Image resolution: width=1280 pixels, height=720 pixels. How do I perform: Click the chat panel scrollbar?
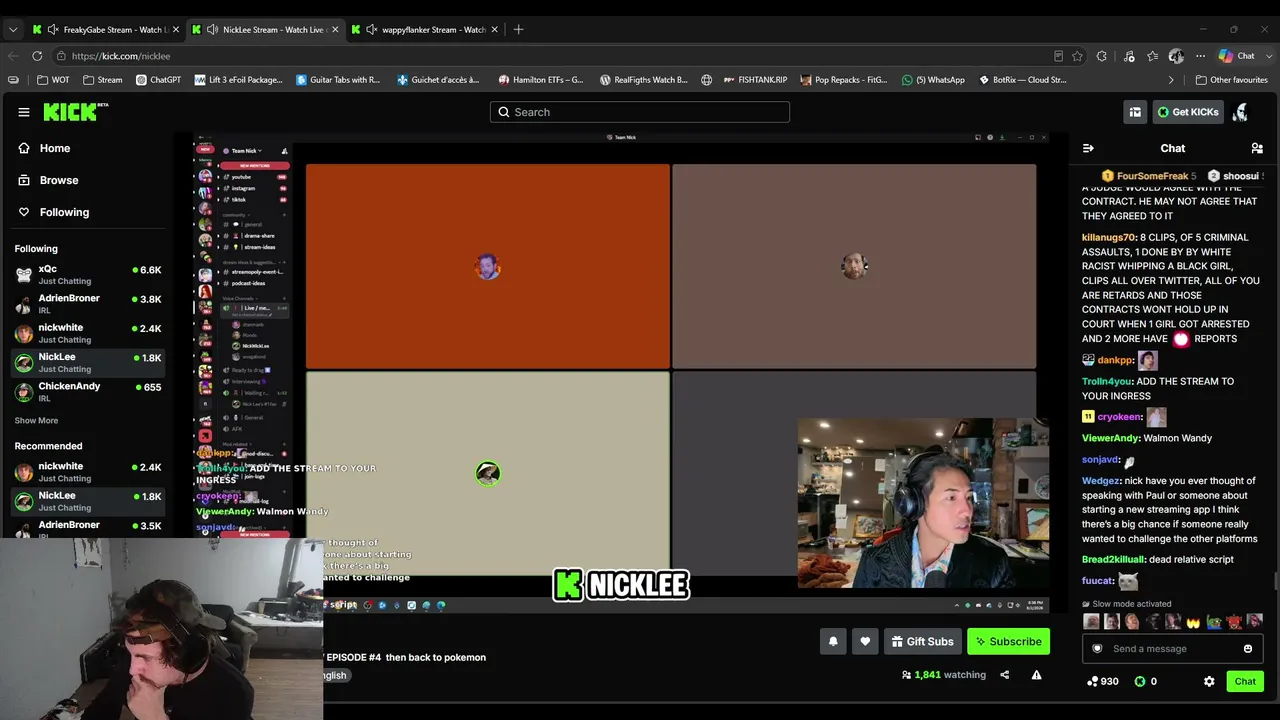pyautogui.click(x=1275, y=580)
